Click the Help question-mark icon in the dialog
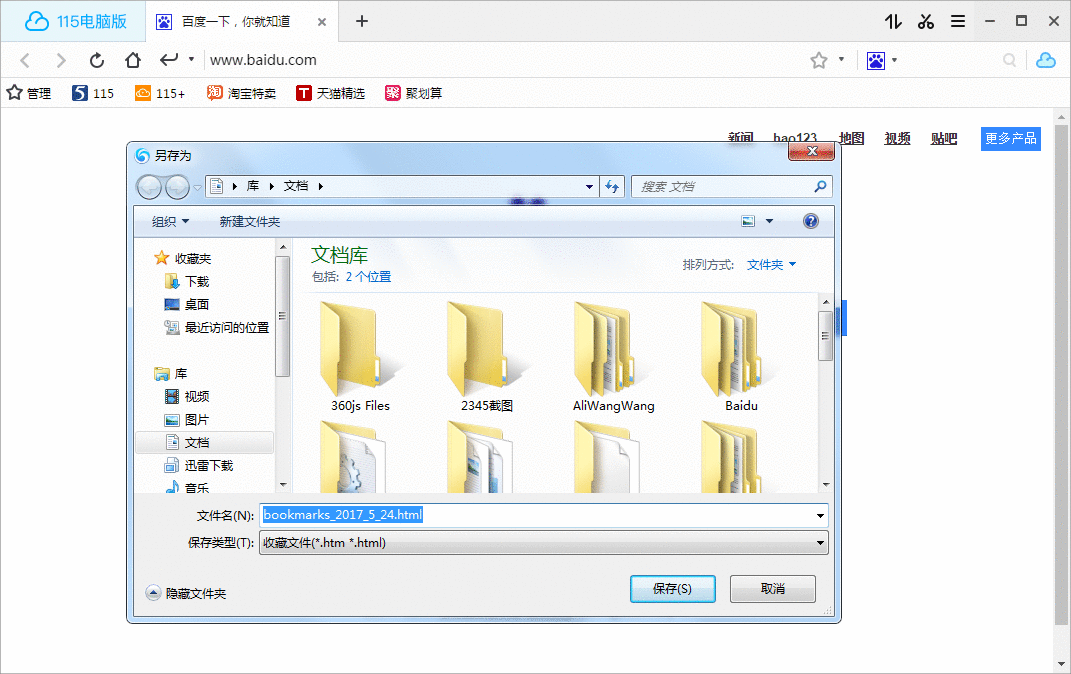Image resolution: width=1071 pixels, height=674 pixels. pyautogui.click(x=810, y=221)
